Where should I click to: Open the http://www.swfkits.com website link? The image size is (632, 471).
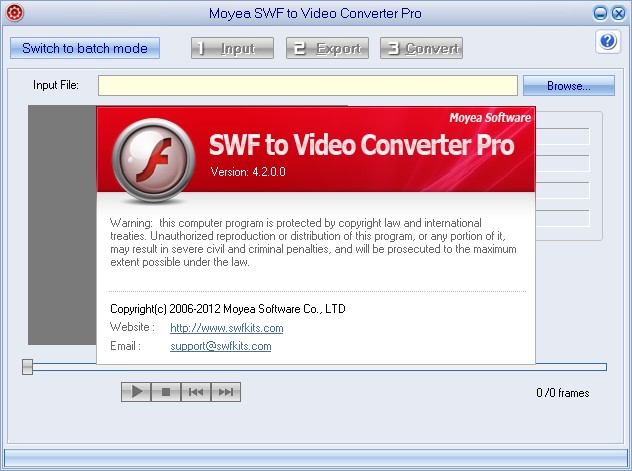(x=227, y=328)
